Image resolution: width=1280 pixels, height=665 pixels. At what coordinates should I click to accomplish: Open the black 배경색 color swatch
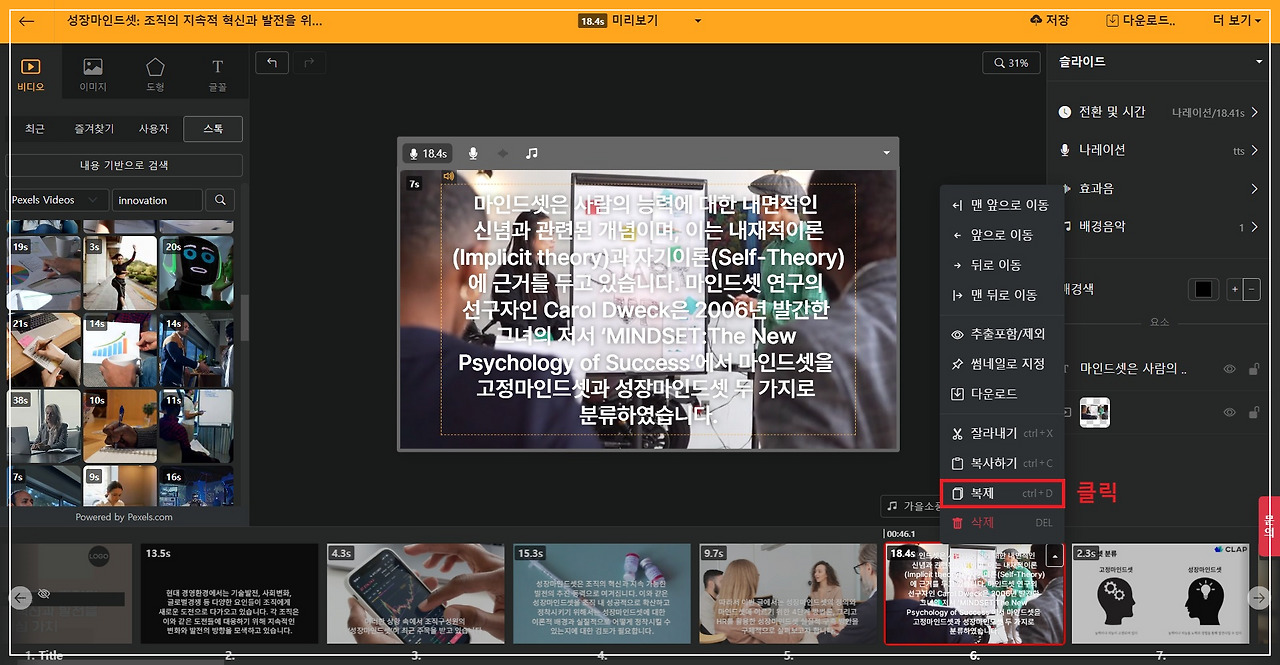tap(1203, 289)
